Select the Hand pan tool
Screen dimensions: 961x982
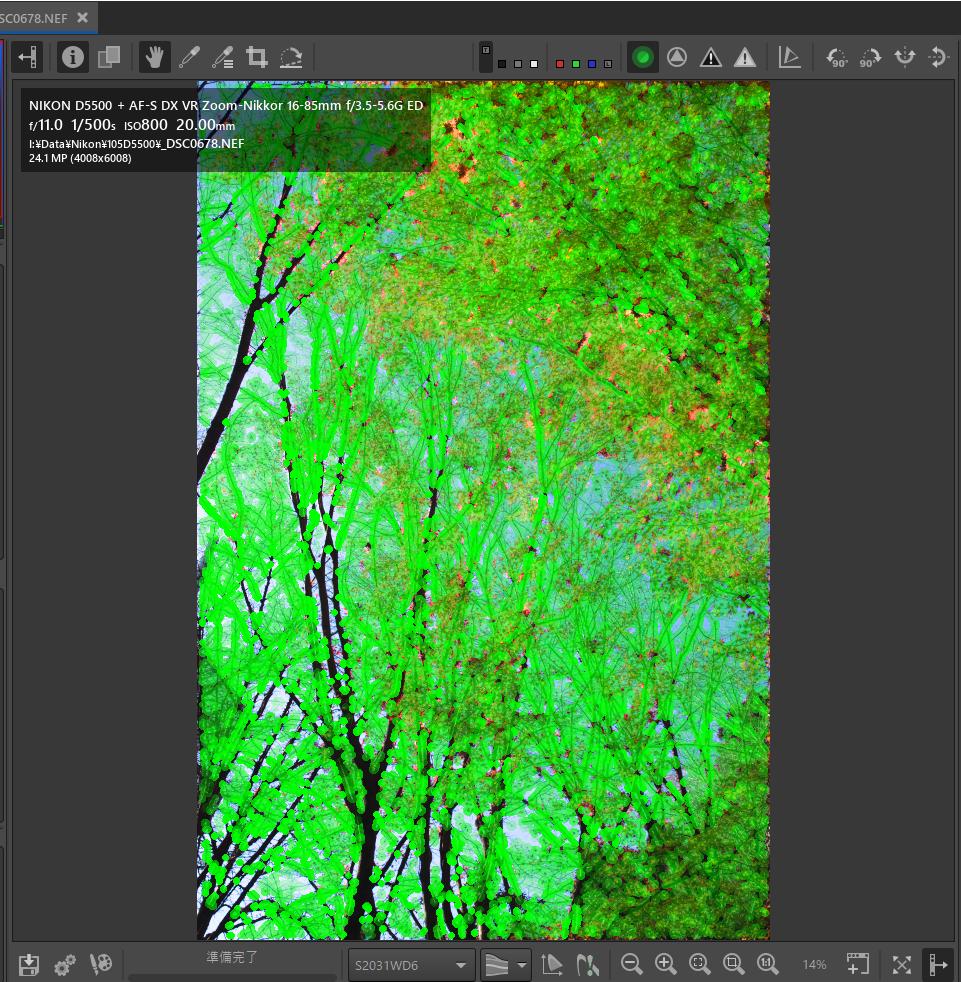tap(155, 57)
